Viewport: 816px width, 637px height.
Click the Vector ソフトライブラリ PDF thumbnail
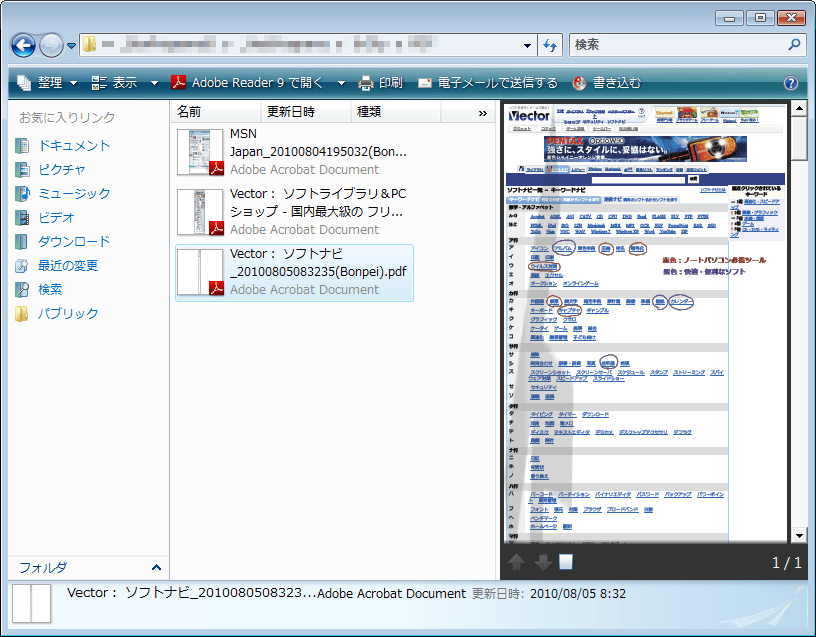pyautogui.click(x=200, y=212)
